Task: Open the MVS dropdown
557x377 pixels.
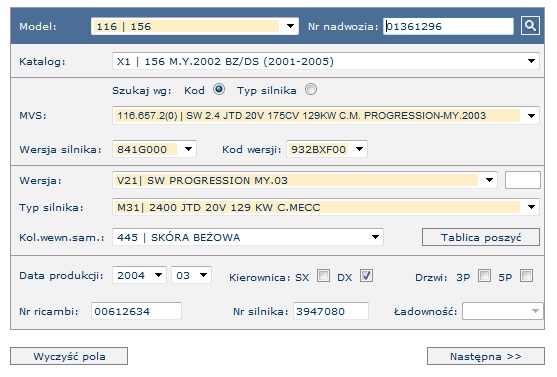Action: [326, 115]
